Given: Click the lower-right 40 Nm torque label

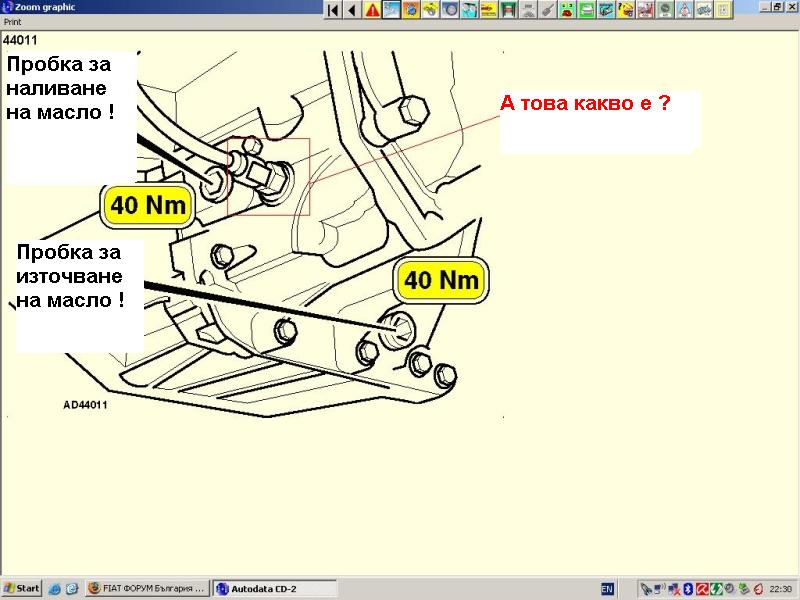Looking at the screenshot, I should (440, 280).
